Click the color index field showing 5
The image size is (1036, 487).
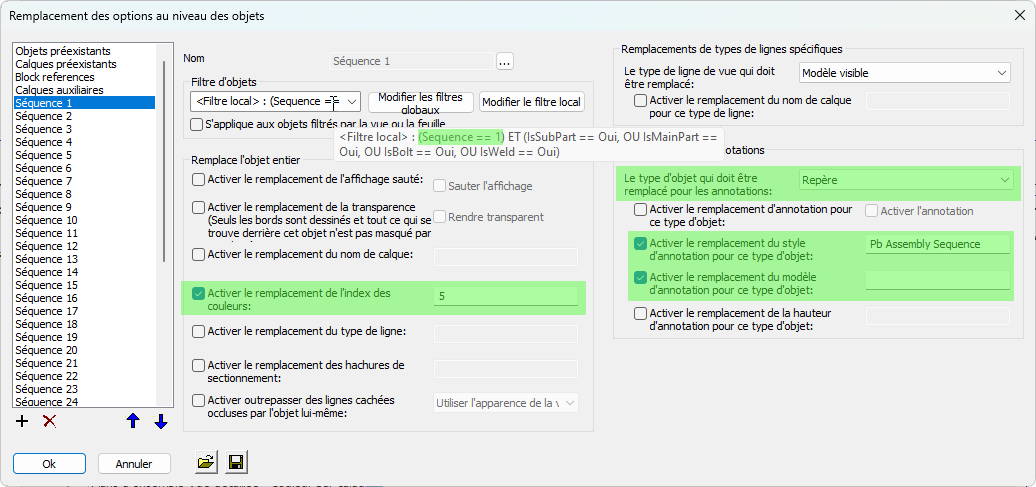(505, 296)
